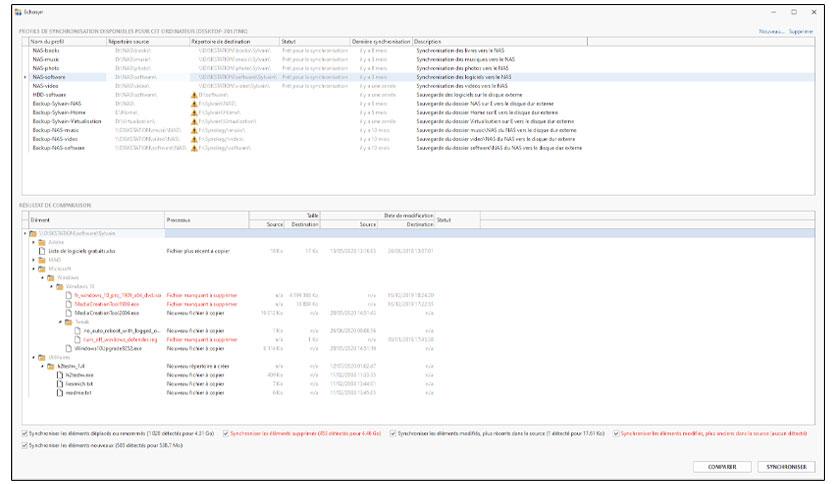Click file icon of Liste de logiciels gratuits
The width and height of the screenshot is (836, 484).
pyautogui.click(x=42, y=251)
